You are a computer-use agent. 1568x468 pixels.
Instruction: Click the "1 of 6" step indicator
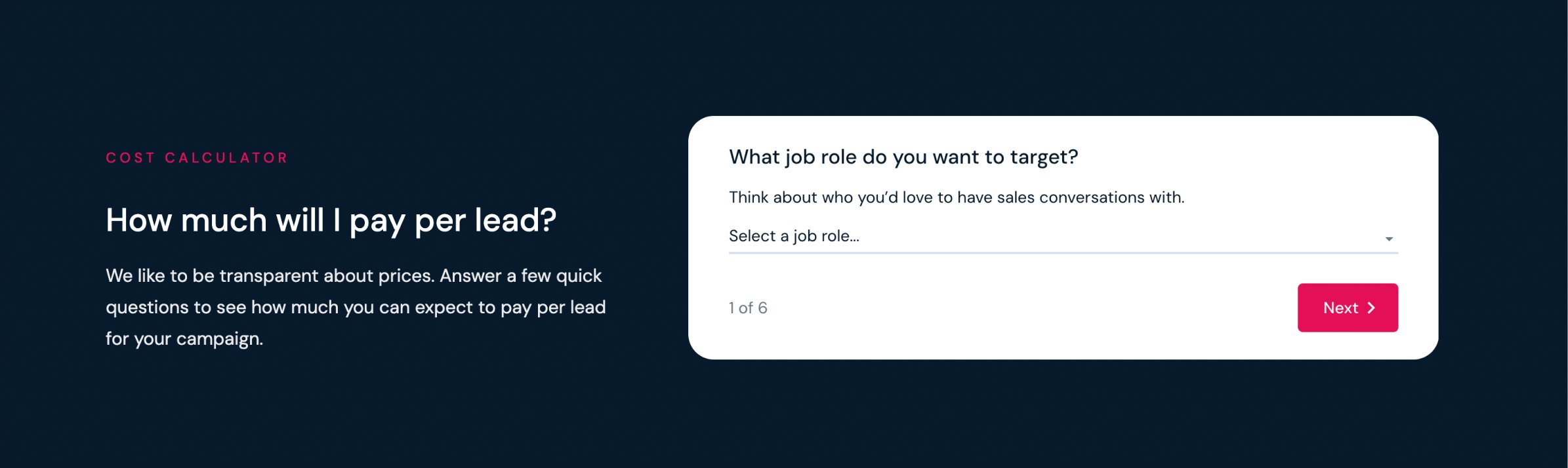click(748, 308)
